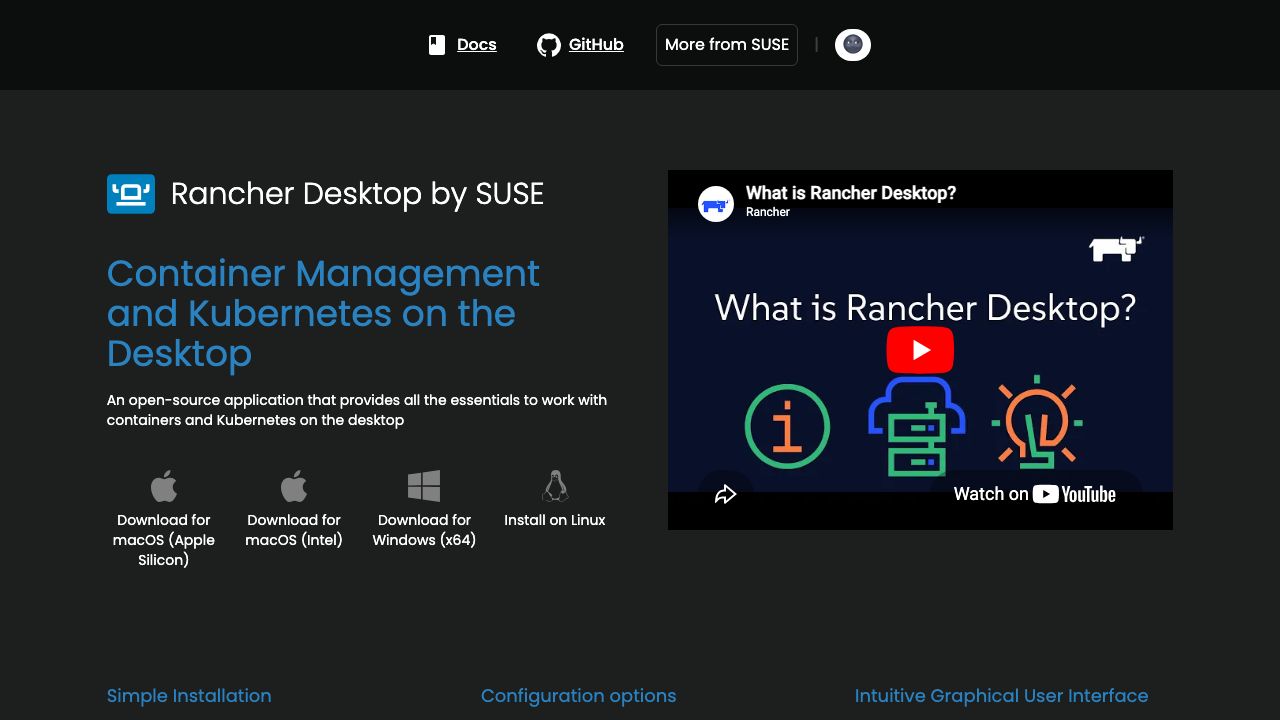The image size is (1280, 720).
Task: Expand the More from SUSE menu
Action: point(727,45)
